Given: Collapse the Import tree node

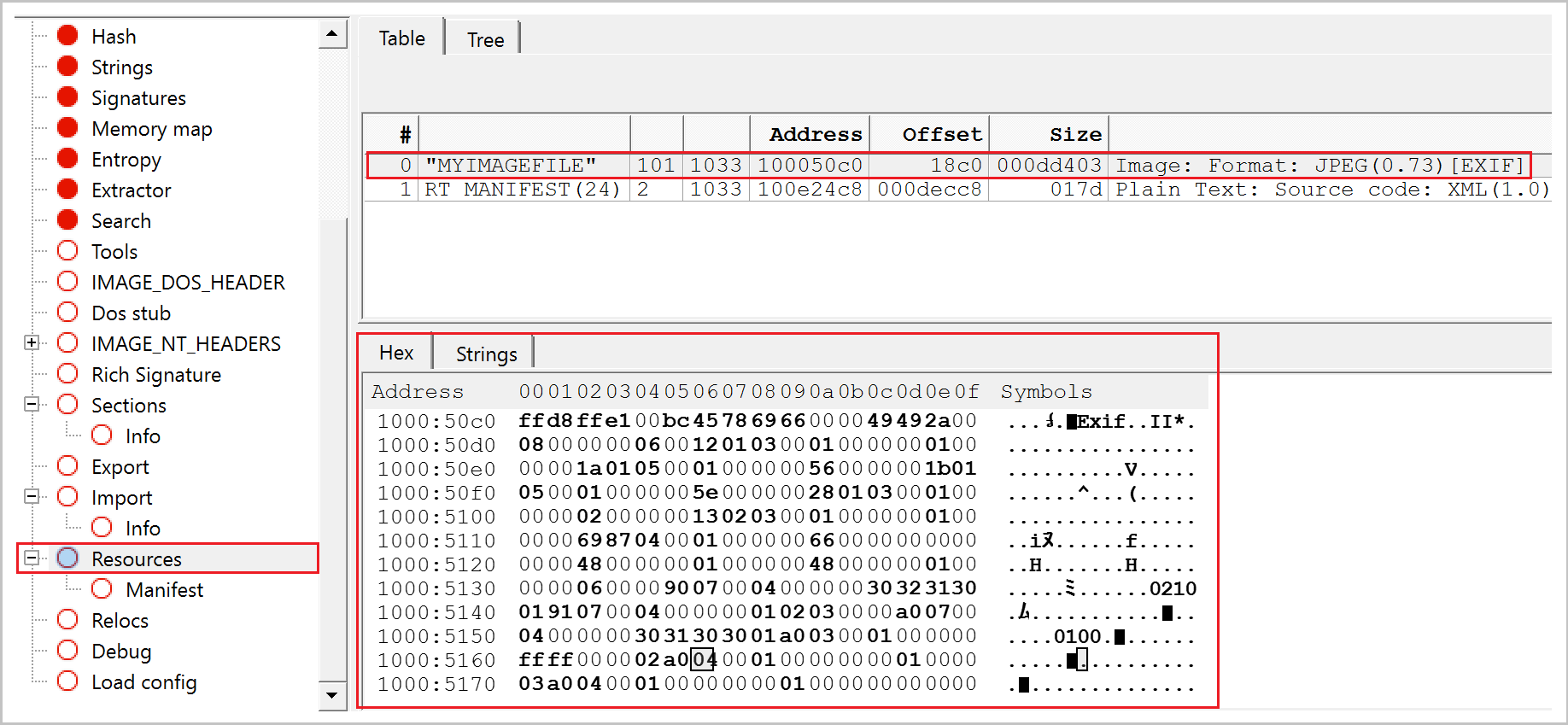Looking at the screenshot, I should pos(32,497).
